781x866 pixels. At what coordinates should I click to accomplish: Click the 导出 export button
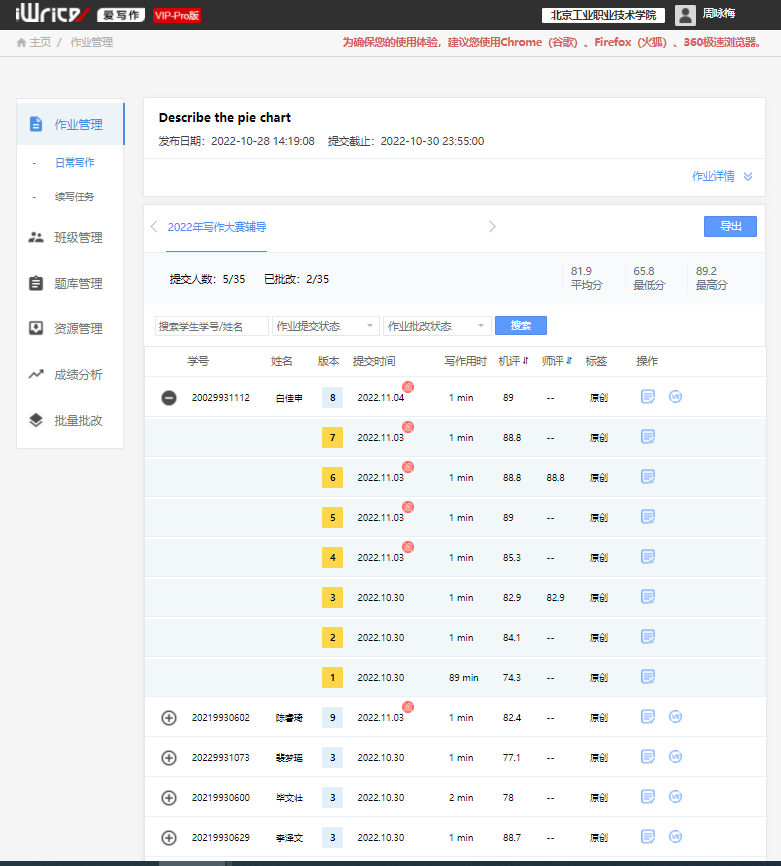730,227
